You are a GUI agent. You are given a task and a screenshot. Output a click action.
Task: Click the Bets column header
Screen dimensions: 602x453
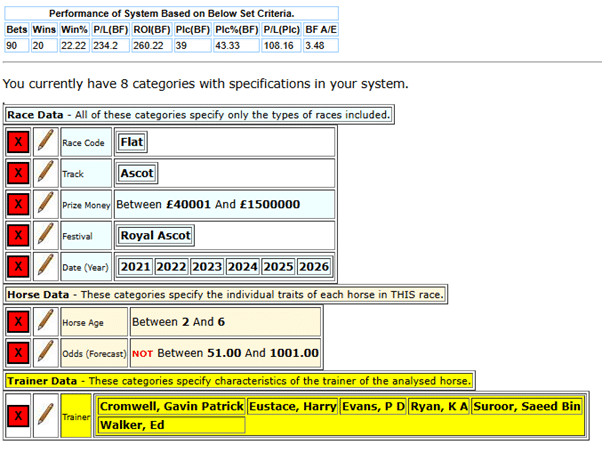click(x=17, y=30)
